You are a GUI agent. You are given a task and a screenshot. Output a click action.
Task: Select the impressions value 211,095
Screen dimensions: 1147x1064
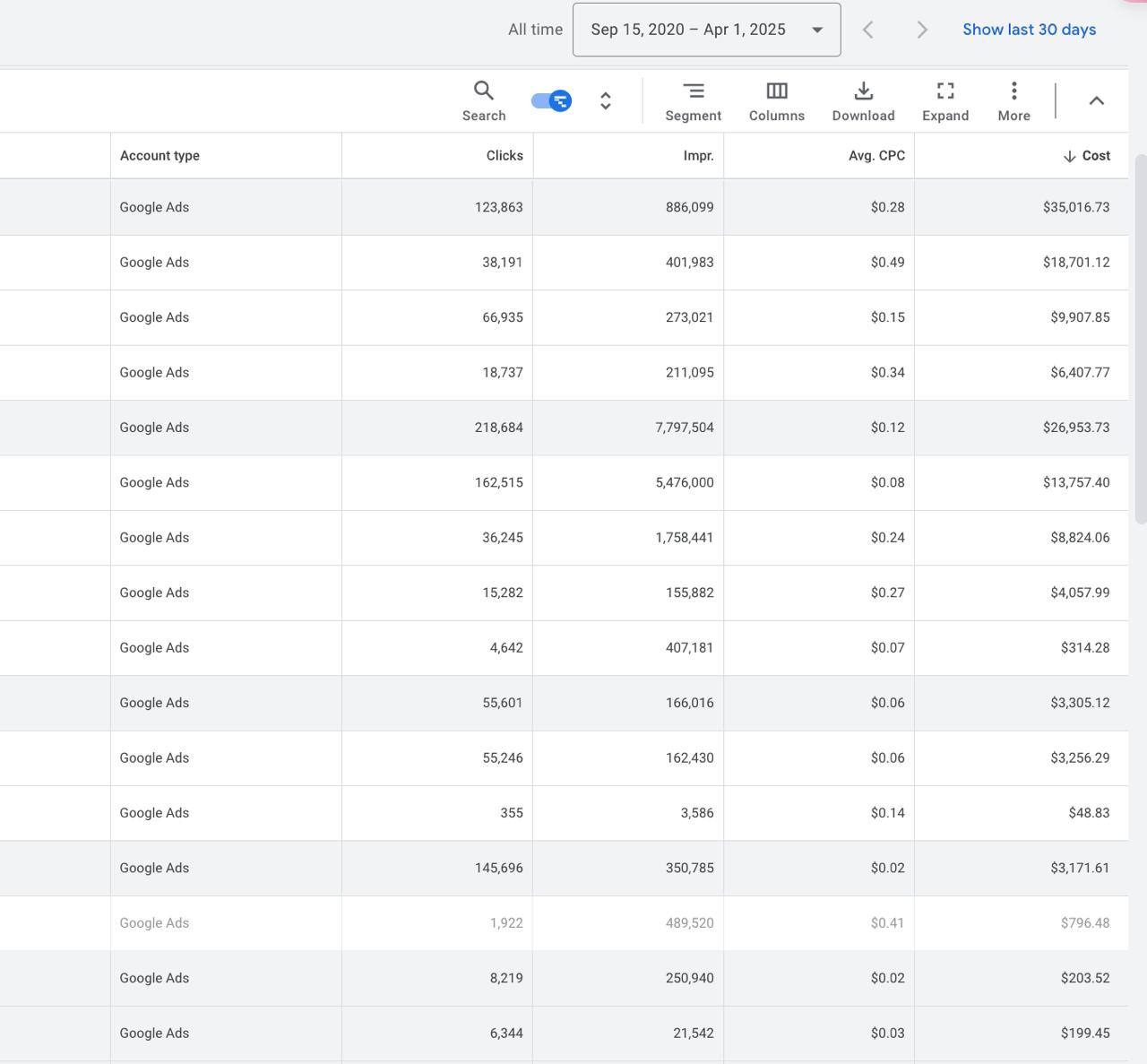[x=690, y=373]
